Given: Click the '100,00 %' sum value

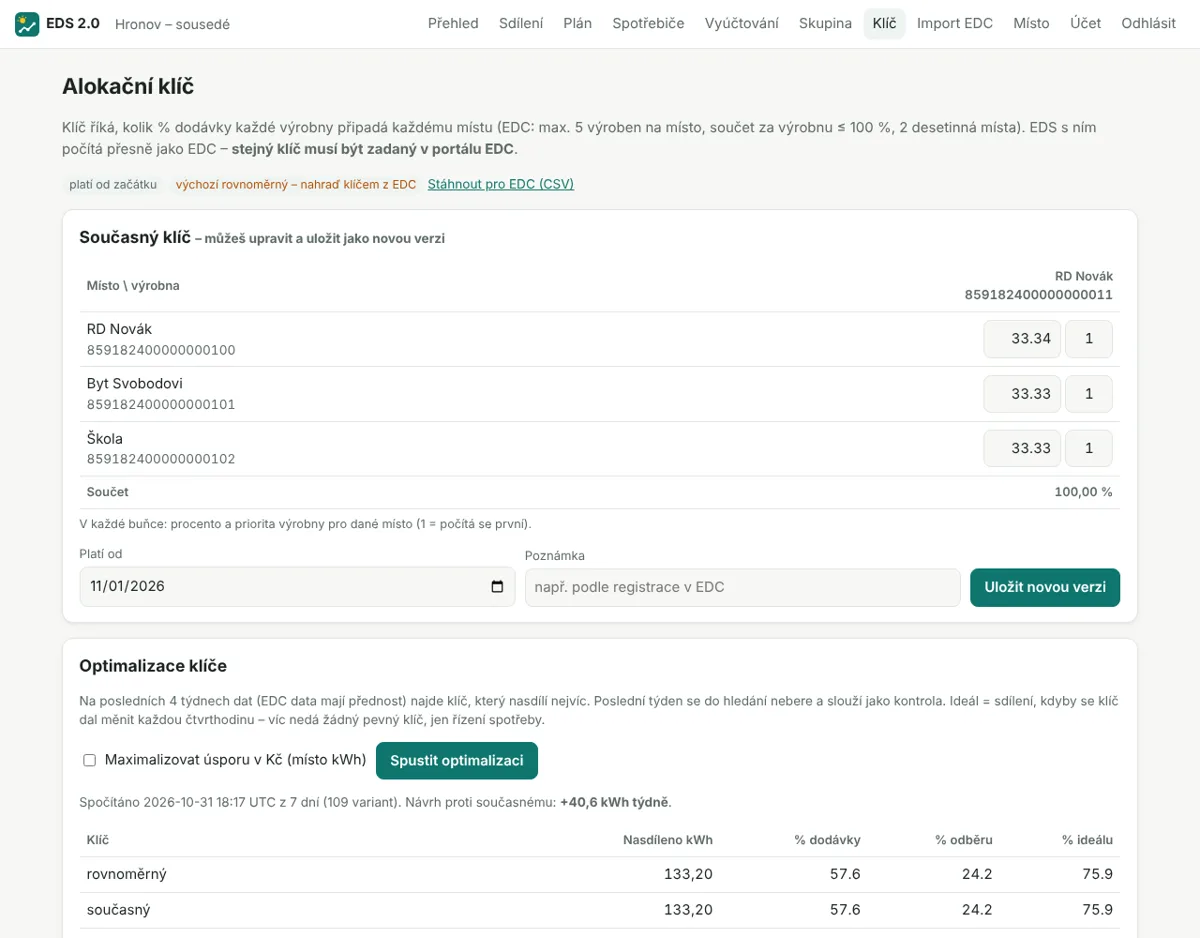Looking at the screenshot, I should (1083, 492).
